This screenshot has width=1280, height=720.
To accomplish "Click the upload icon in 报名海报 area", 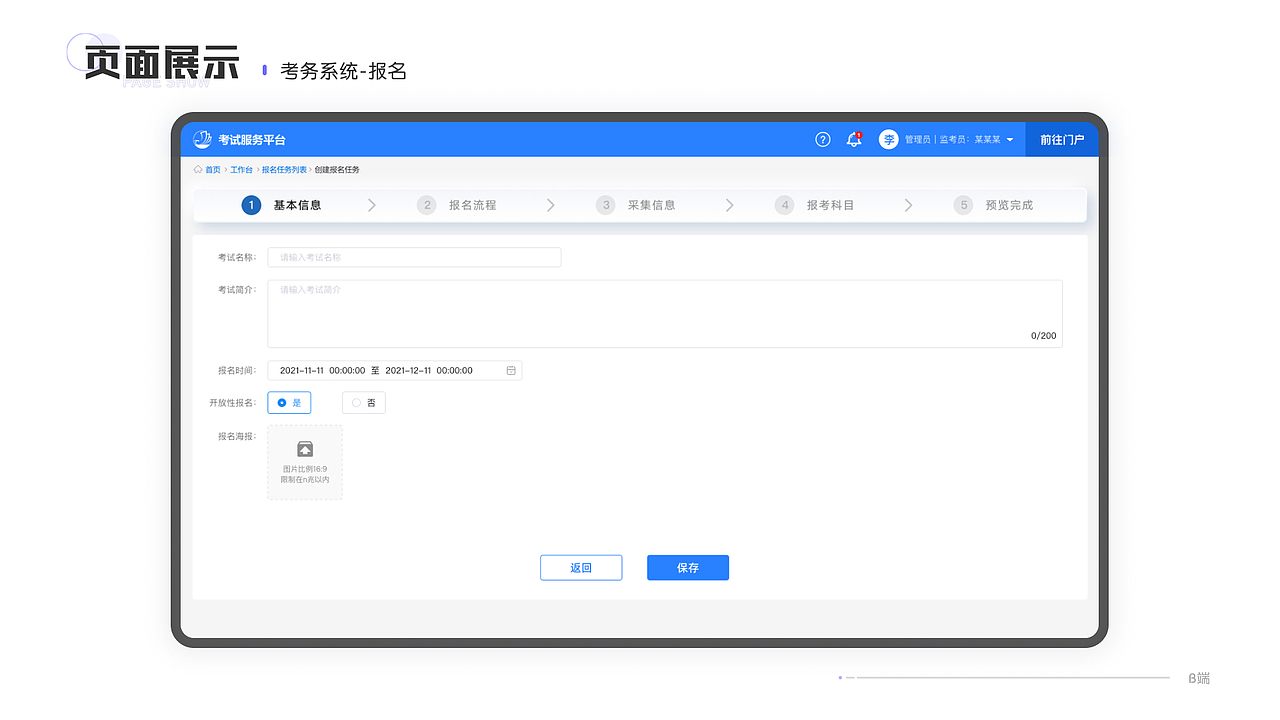I will click(304, 449).
